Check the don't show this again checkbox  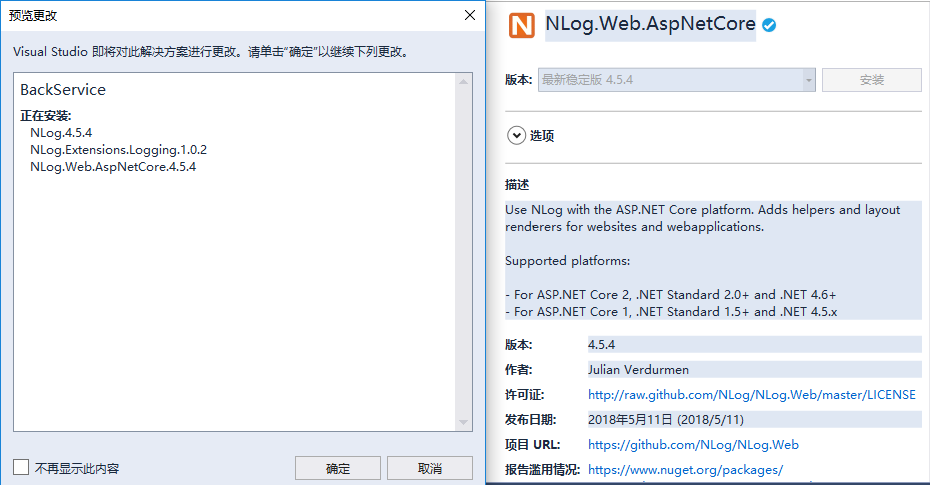pos(21,467)
